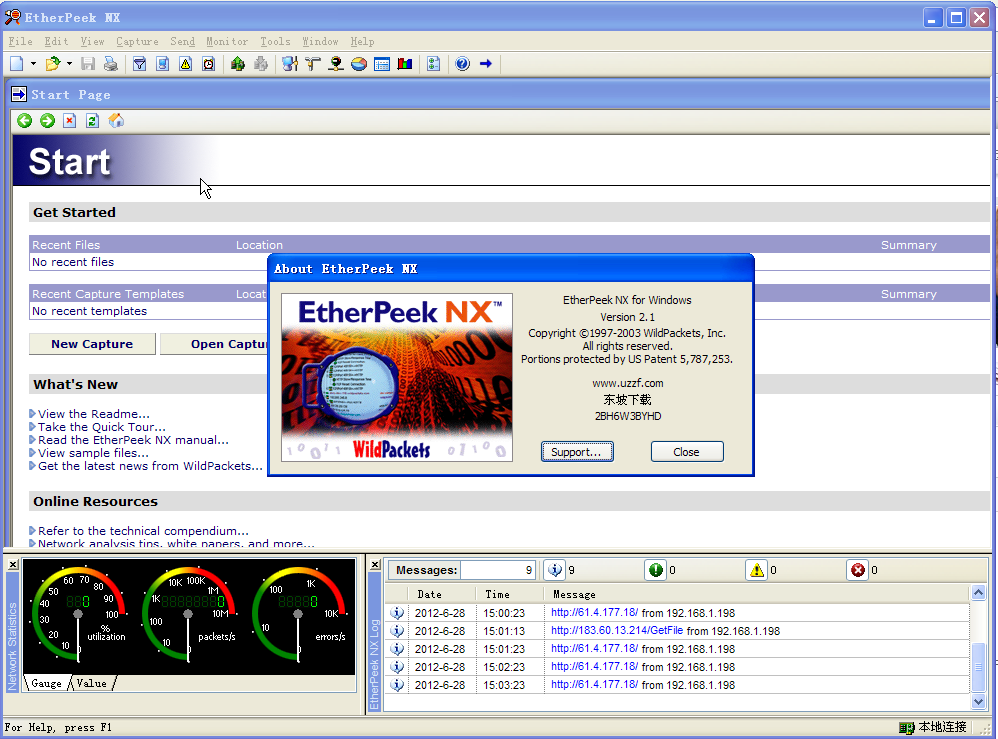Expand the dropdown arrow beside Open folder
998x739 pixels.
[69, 64]
